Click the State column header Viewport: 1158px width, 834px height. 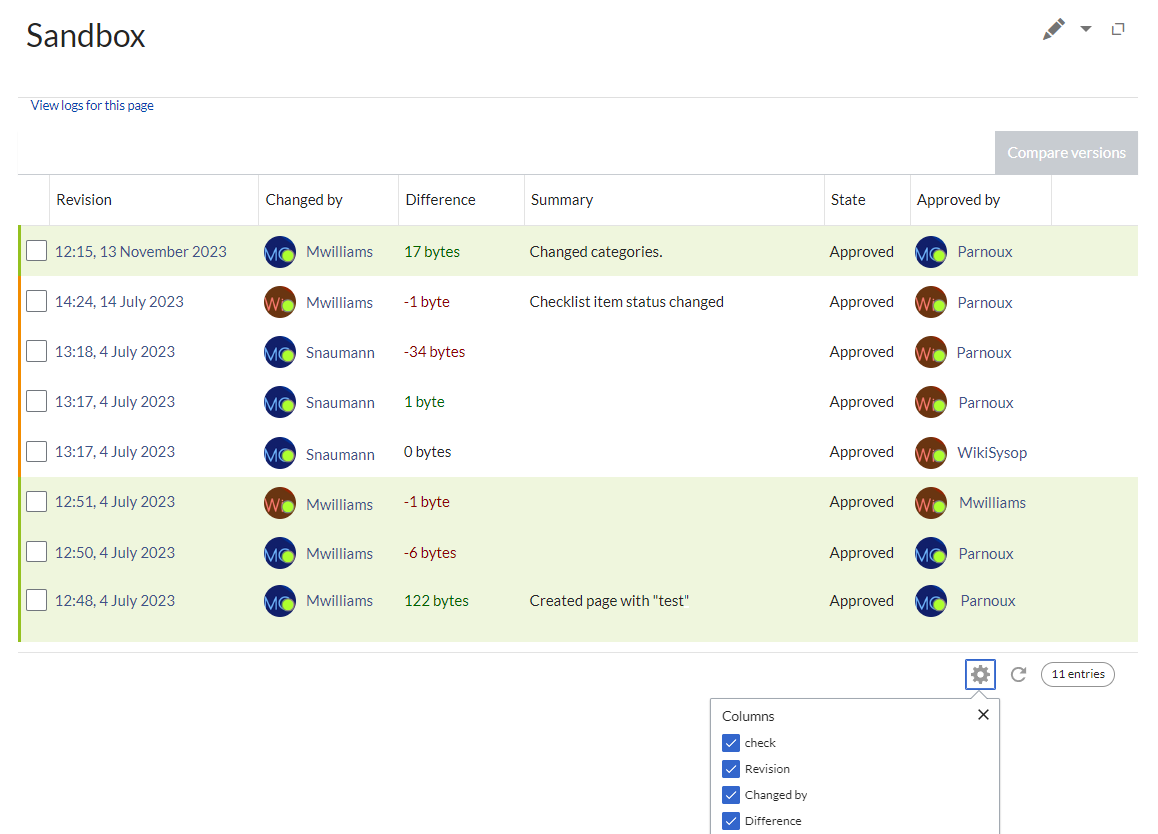pos(867,200)
